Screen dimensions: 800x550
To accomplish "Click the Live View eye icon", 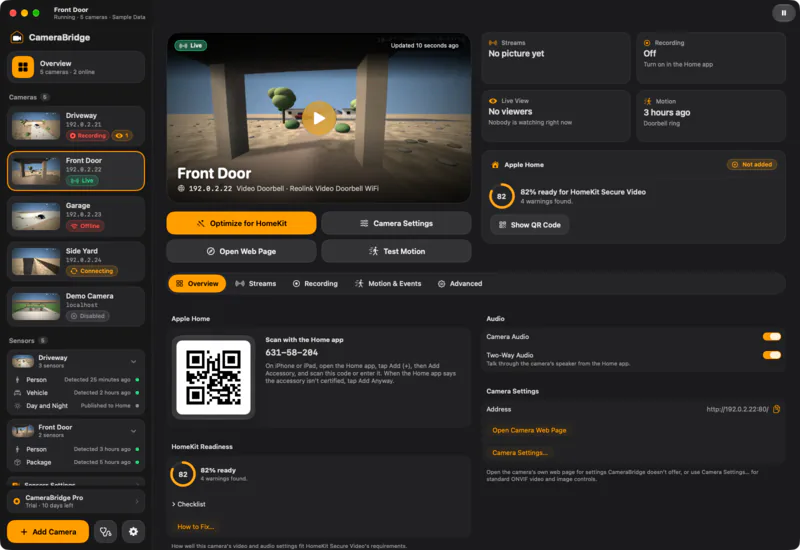I will [x=493, y=101].
